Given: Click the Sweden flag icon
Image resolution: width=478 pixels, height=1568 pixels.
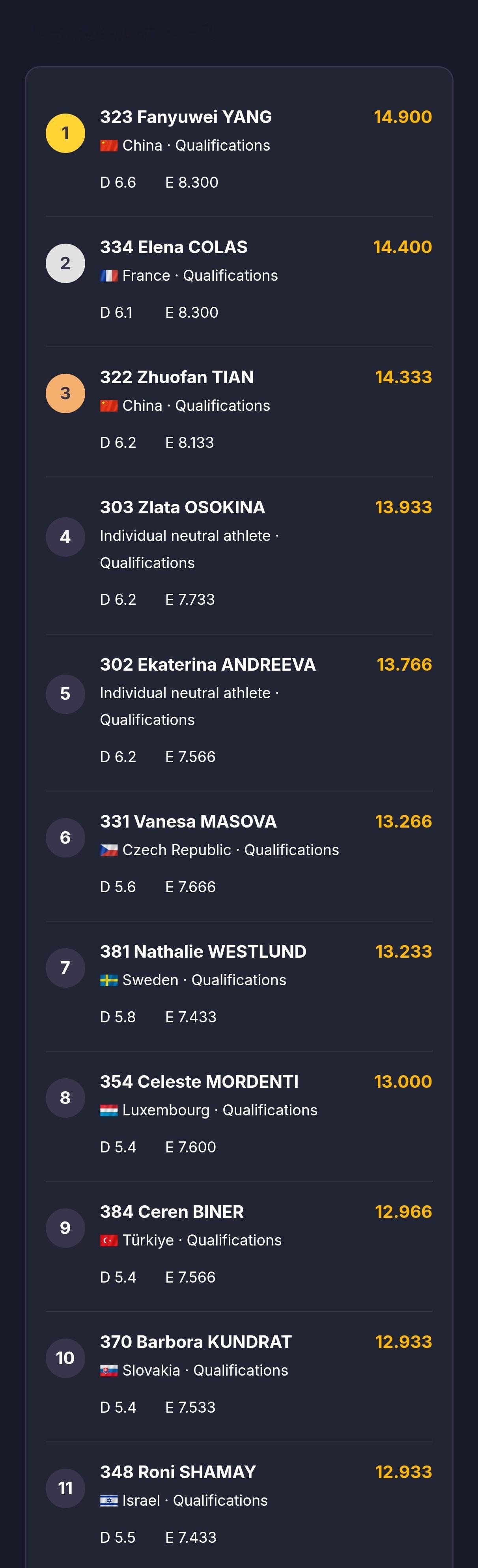Looking at the screenshot, I should pyautogui.click(x=109, y=980).
